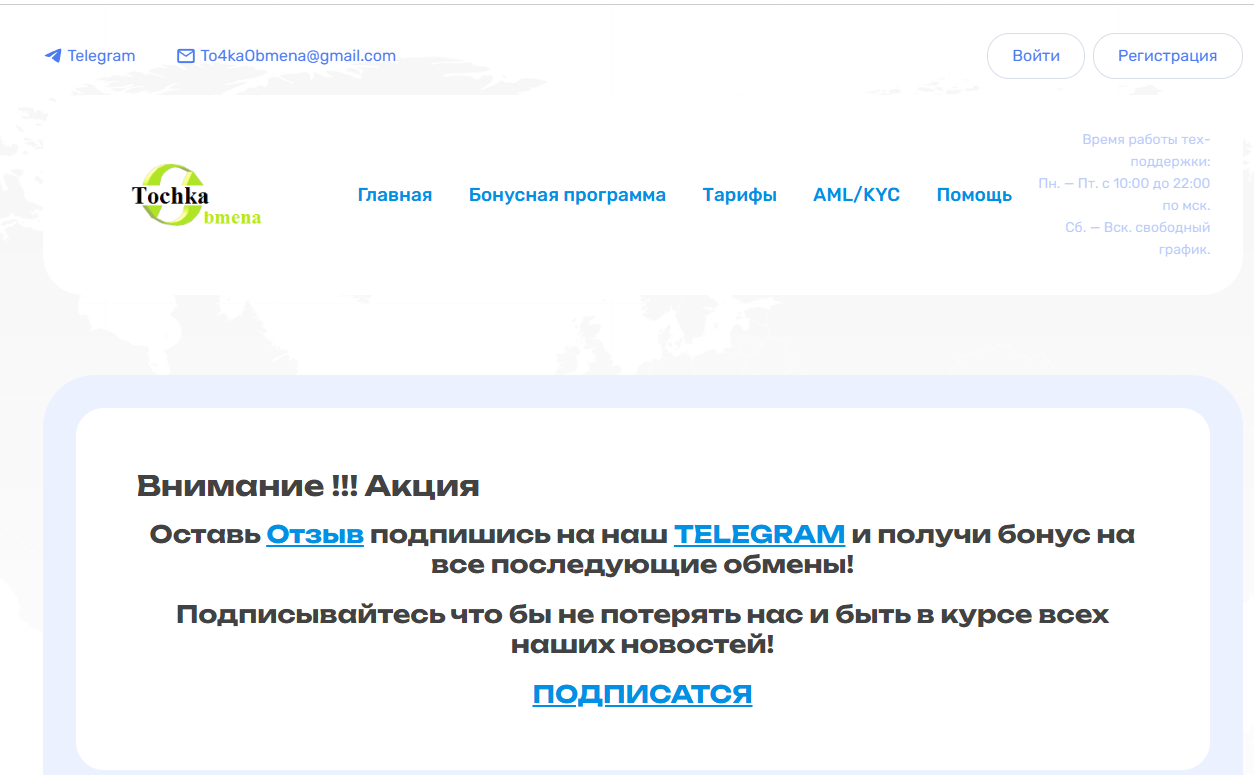Open the AML/KYC menu item

tap(857, 195)
